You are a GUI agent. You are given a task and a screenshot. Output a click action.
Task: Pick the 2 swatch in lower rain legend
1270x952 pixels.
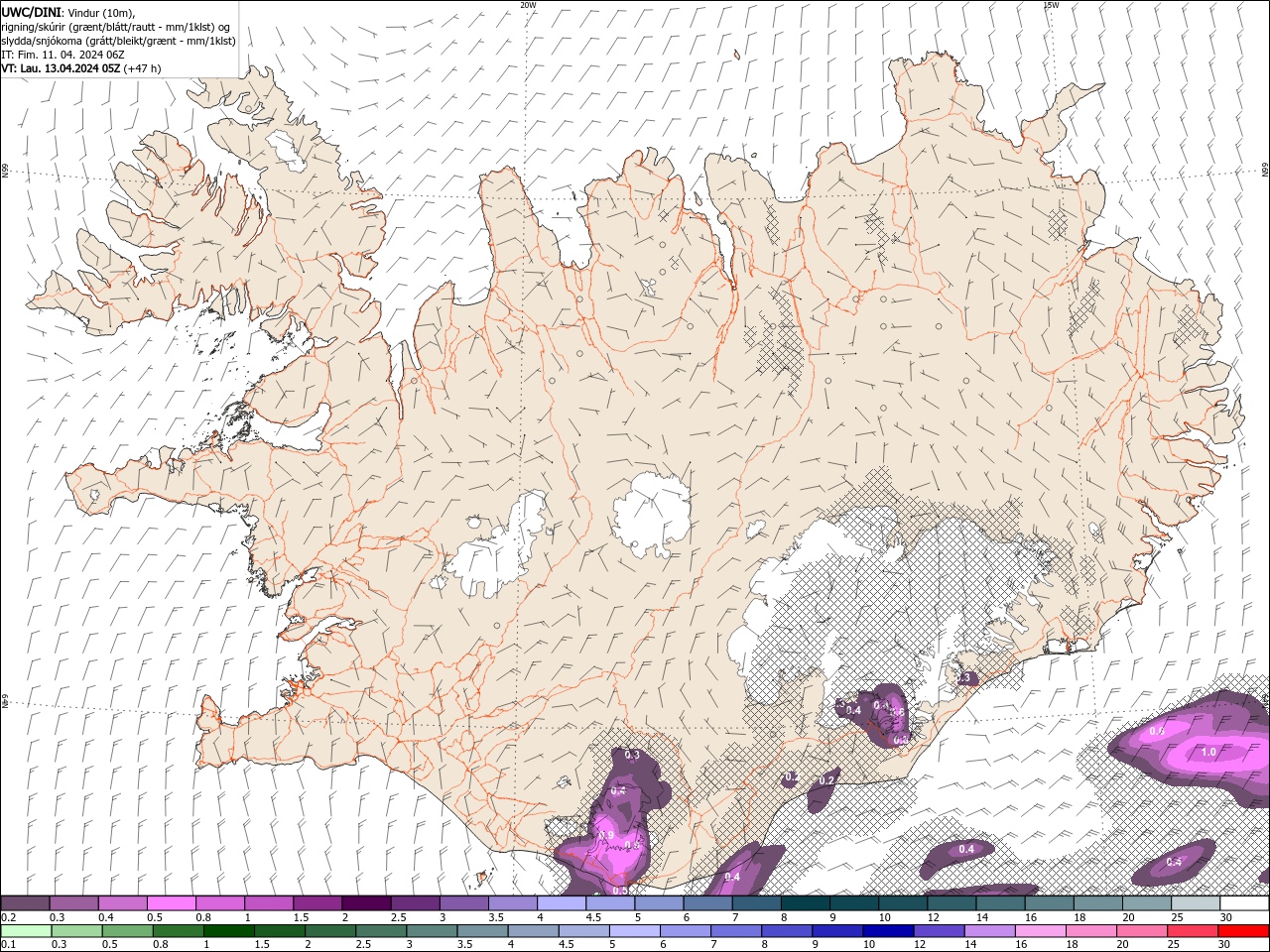point(330,930)
